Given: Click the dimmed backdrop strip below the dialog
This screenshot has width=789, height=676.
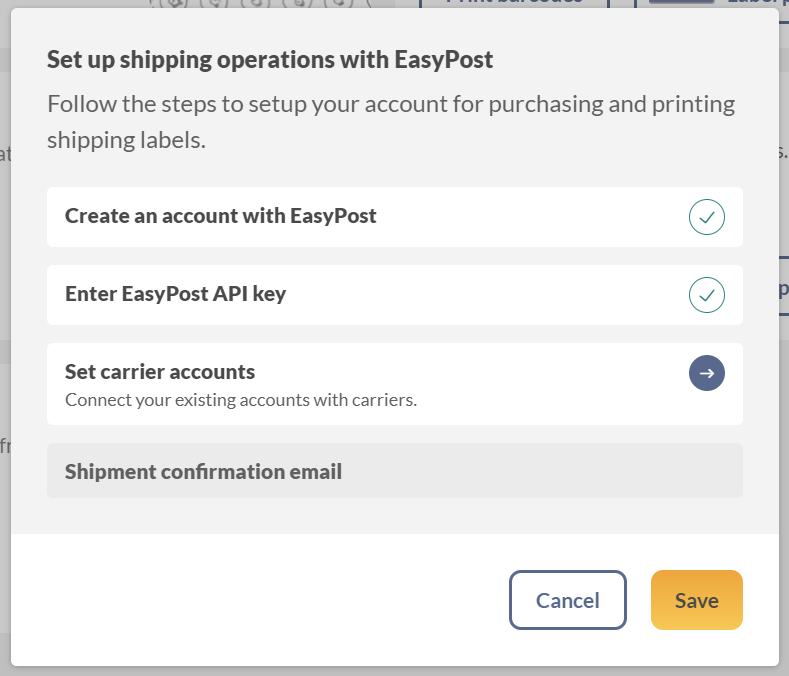Looking at the screenshot, I should [394, 671].
